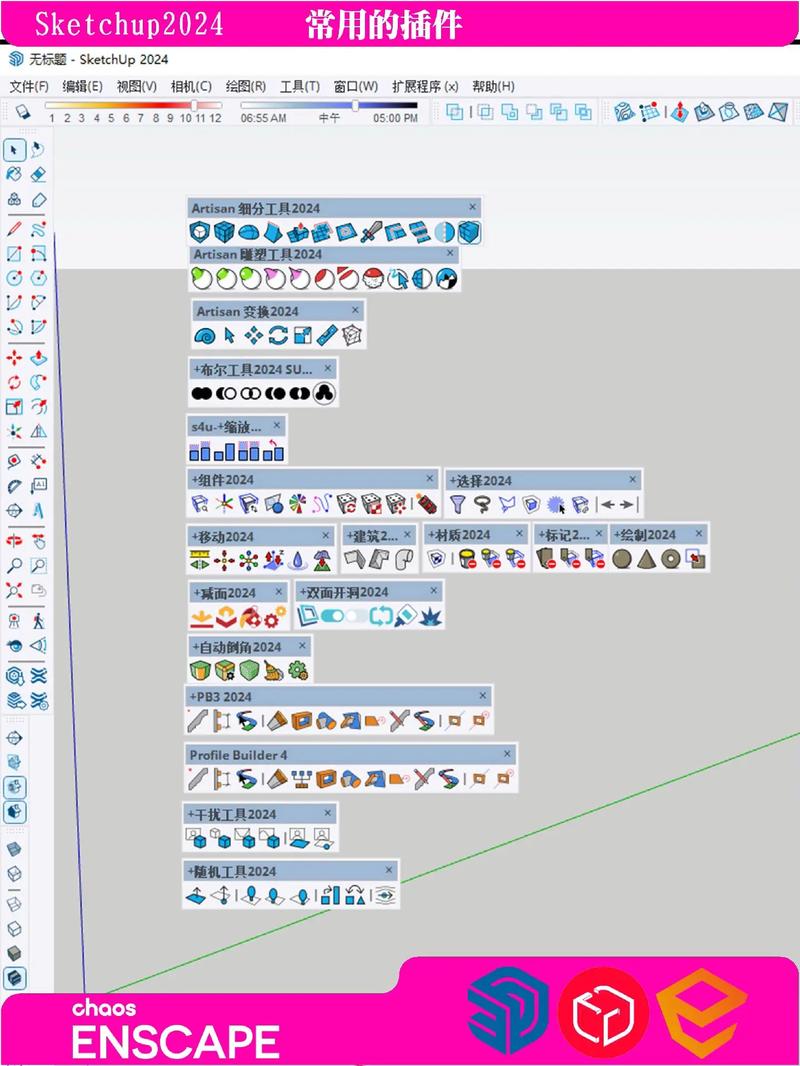800x1066 pixels.
Task: Click the dynamite icon in 组件2024 toolbar
Action: [x=427, y=504]
